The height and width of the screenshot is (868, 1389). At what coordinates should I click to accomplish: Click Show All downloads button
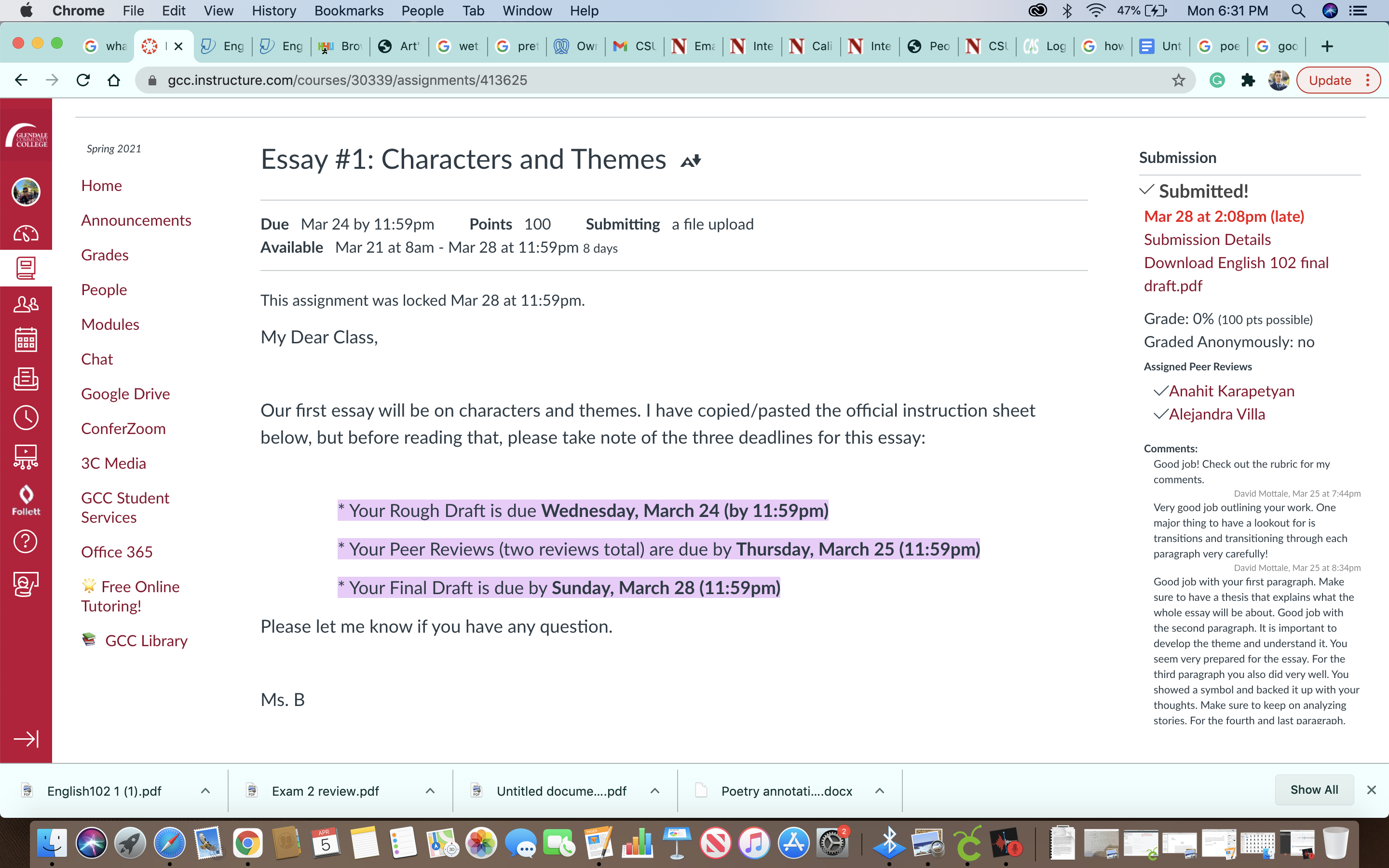click(x=1314, y=790)
